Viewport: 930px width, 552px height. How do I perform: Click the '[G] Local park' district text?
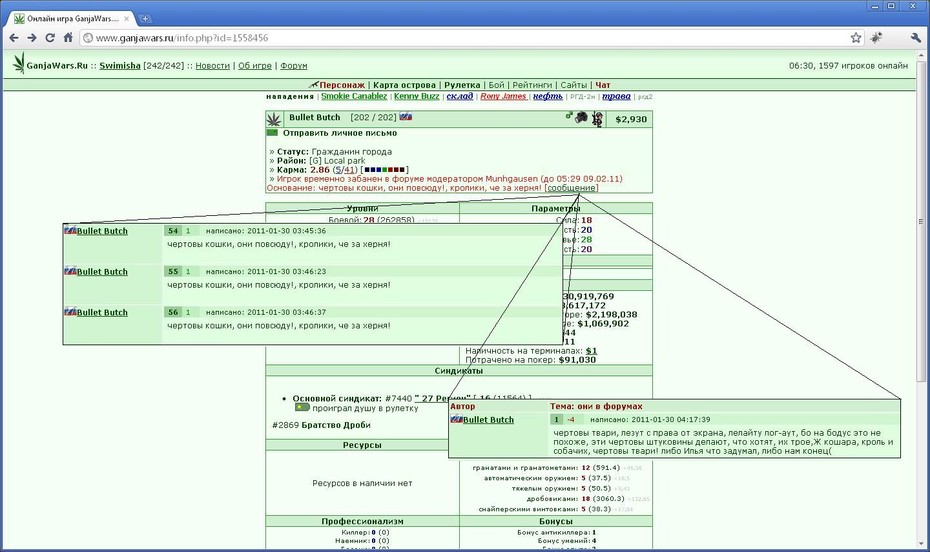click(x=337, y=161)
